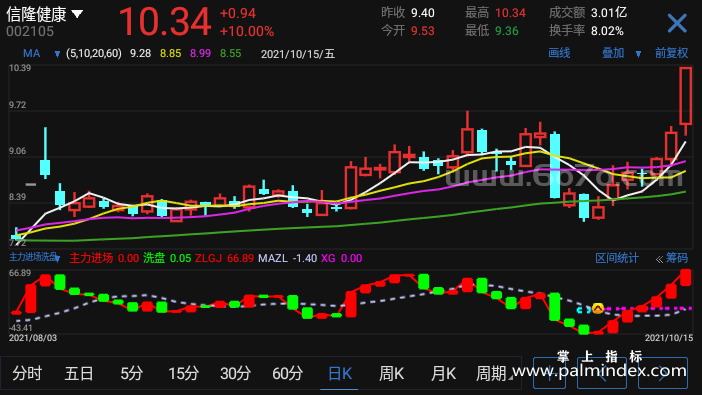Image resolution: width=702 pixels, height=395 pixels.
Task: Click the end date 2021/10/15 below chart
Action: pos(669,338)
